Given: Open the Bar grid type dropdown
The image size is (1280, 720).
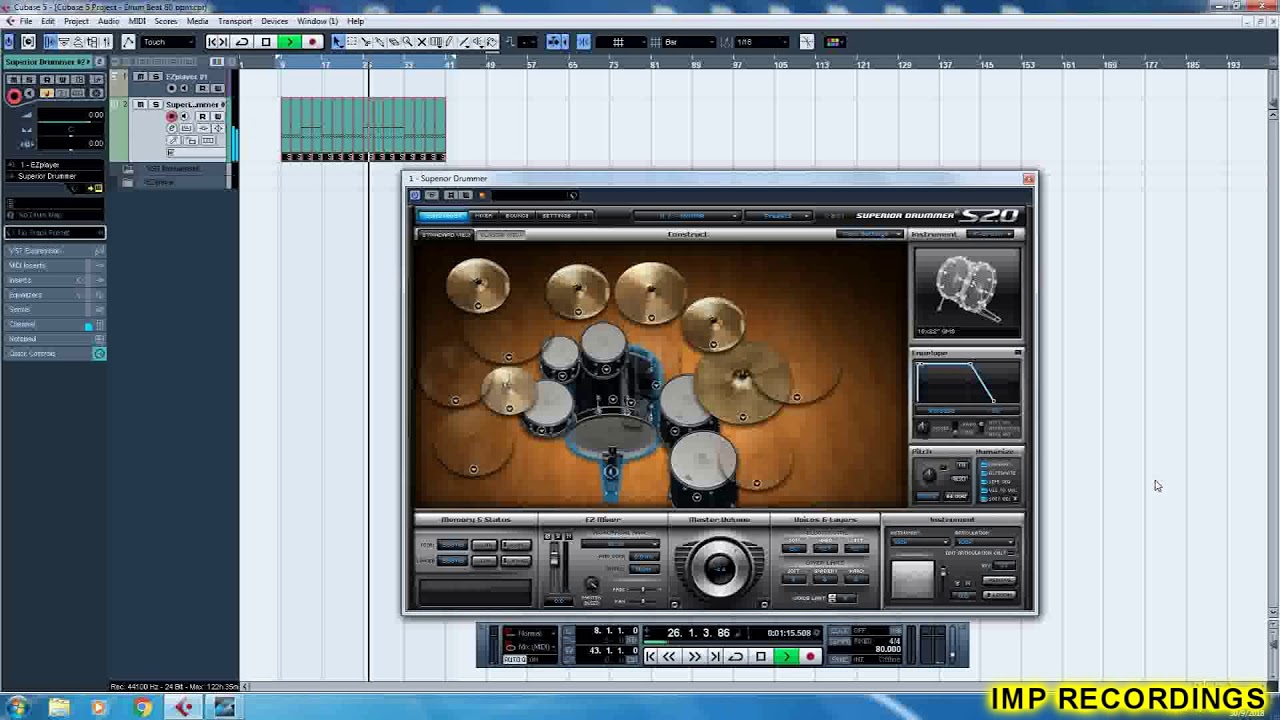Looking at the screenshot, I should [690, 42].
